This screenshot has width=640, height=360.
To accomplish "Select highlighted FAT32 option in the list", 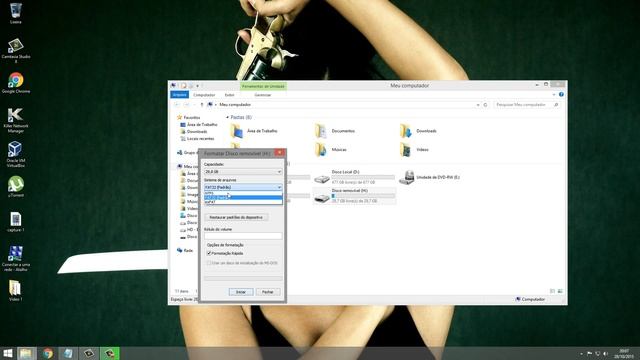I will click(243, 198).
